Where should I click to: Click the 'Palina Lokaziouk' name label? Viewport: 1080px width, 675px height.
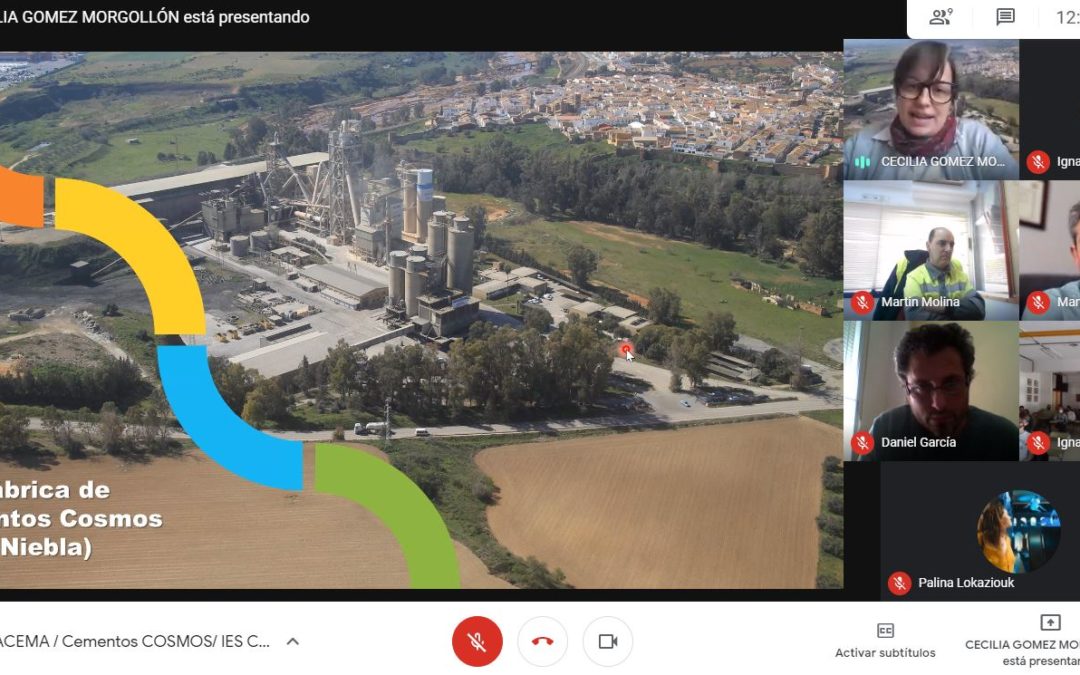coord(966,583)
